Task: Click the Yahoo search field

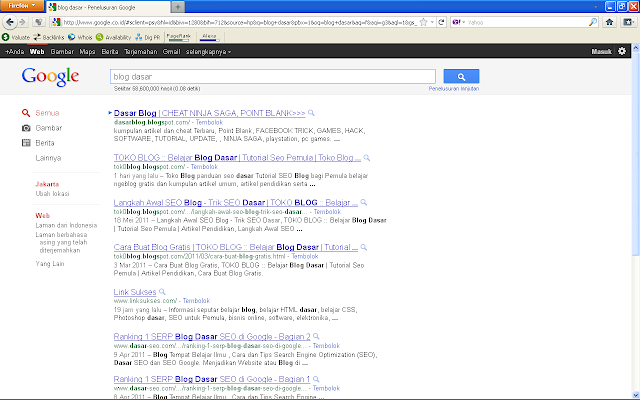Action: click(527, 22)
